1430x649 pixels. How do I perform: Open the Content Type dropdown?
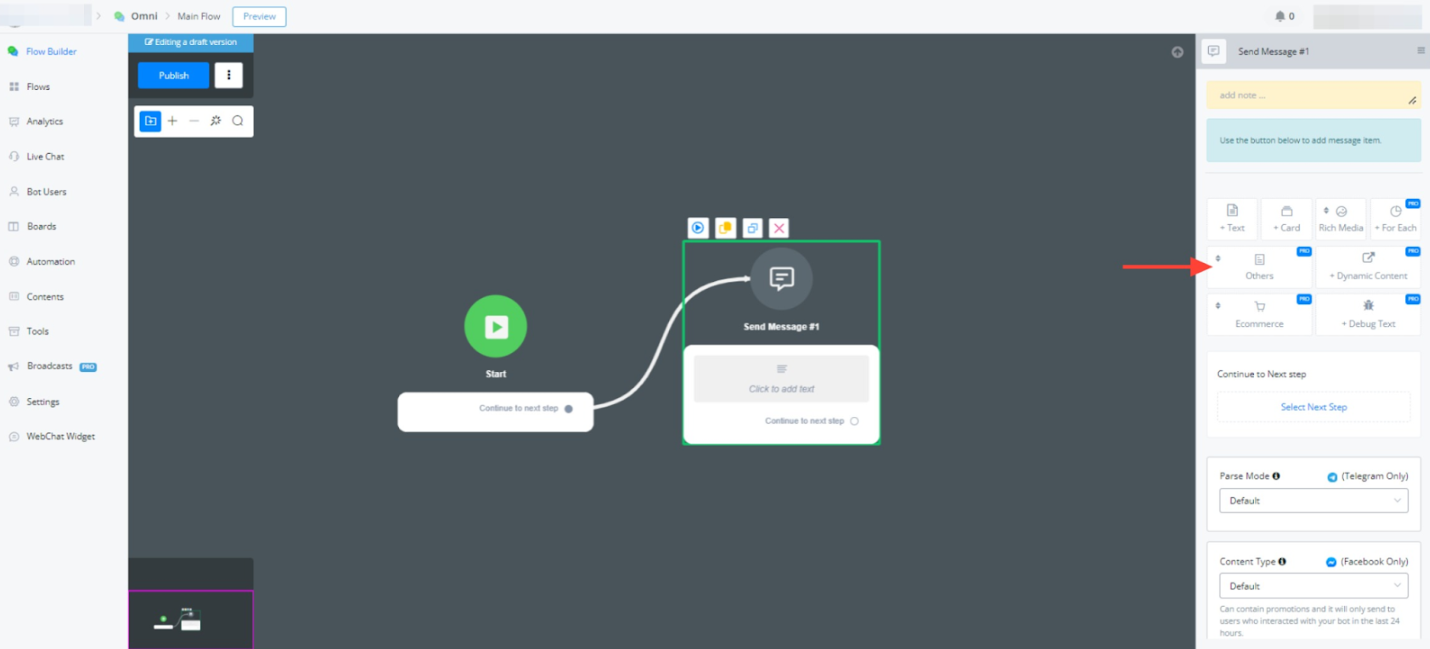1313,586
